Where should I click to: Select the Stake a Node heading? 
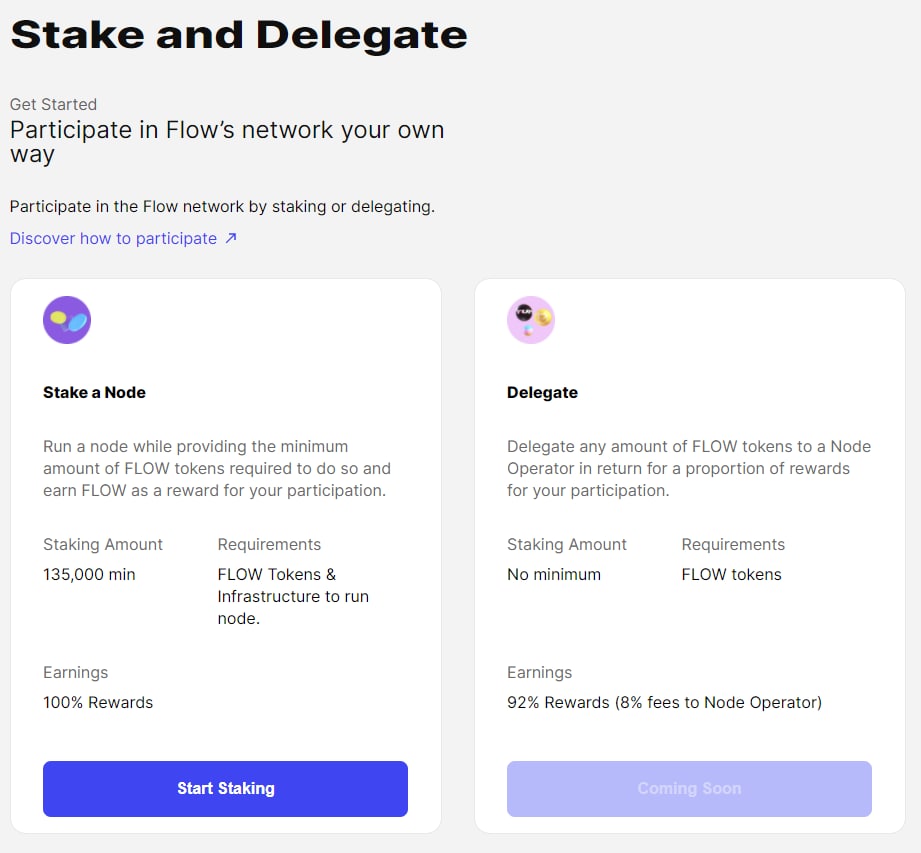tap(95, 392)
